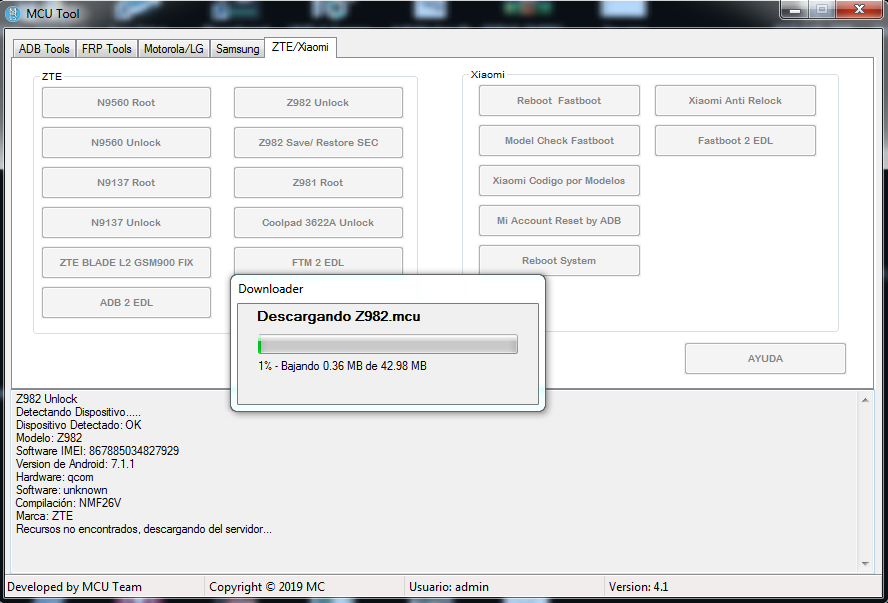Click Reboot Fastboot under Xiaomi
Image resolution: width=888 pixels, height=603 pixels.
[x=559, y=101]
